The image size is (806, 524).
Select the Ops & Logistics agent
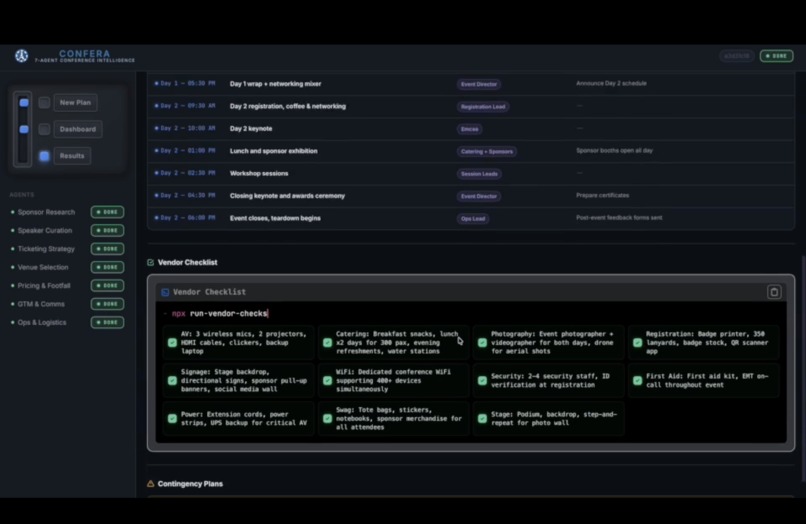(x=42, y=322)
